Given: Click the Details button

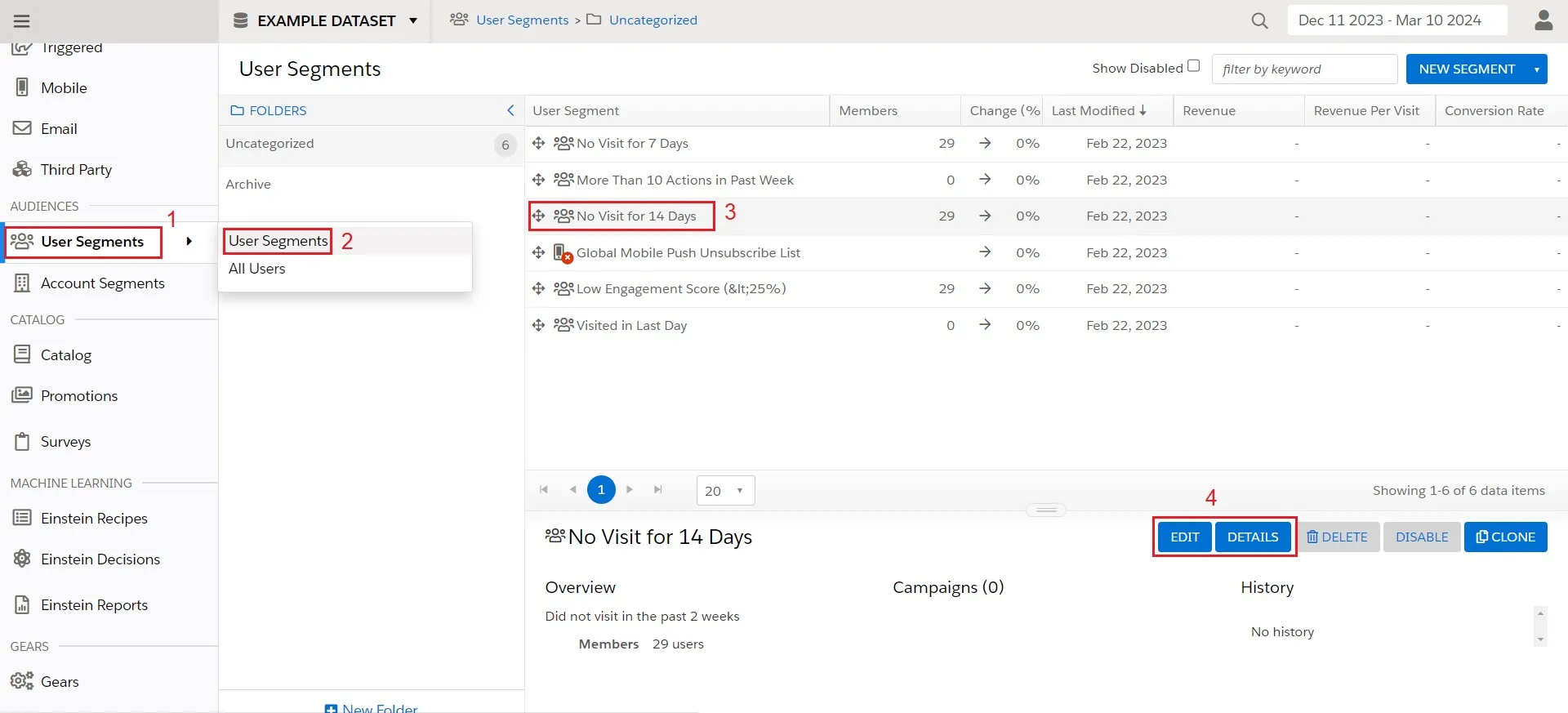Looking at the screenshot, I should [x=1252, y=537].
